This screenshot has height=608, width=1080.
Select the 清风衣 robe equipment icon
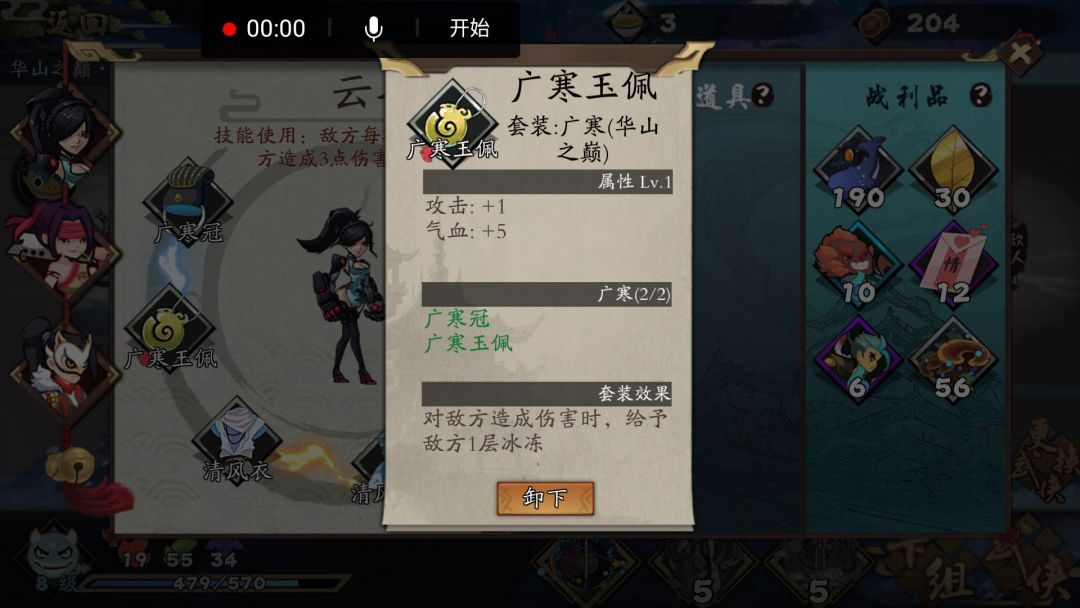[x=237, y=441]
